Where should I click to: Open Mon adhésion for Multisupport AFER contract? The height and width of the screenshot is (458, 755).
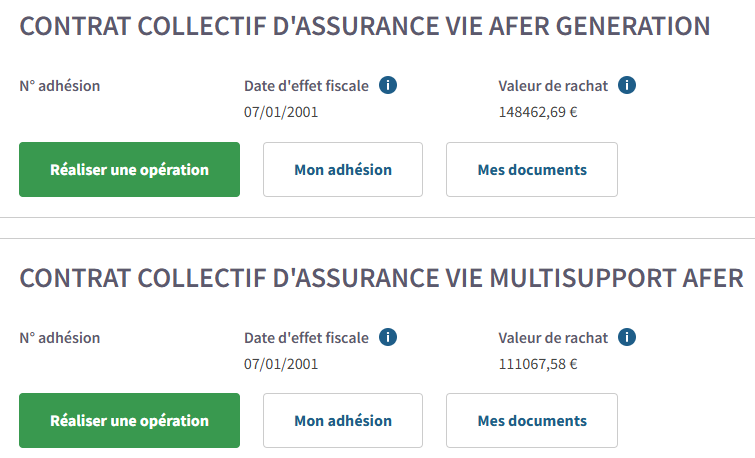click(343, 421)
